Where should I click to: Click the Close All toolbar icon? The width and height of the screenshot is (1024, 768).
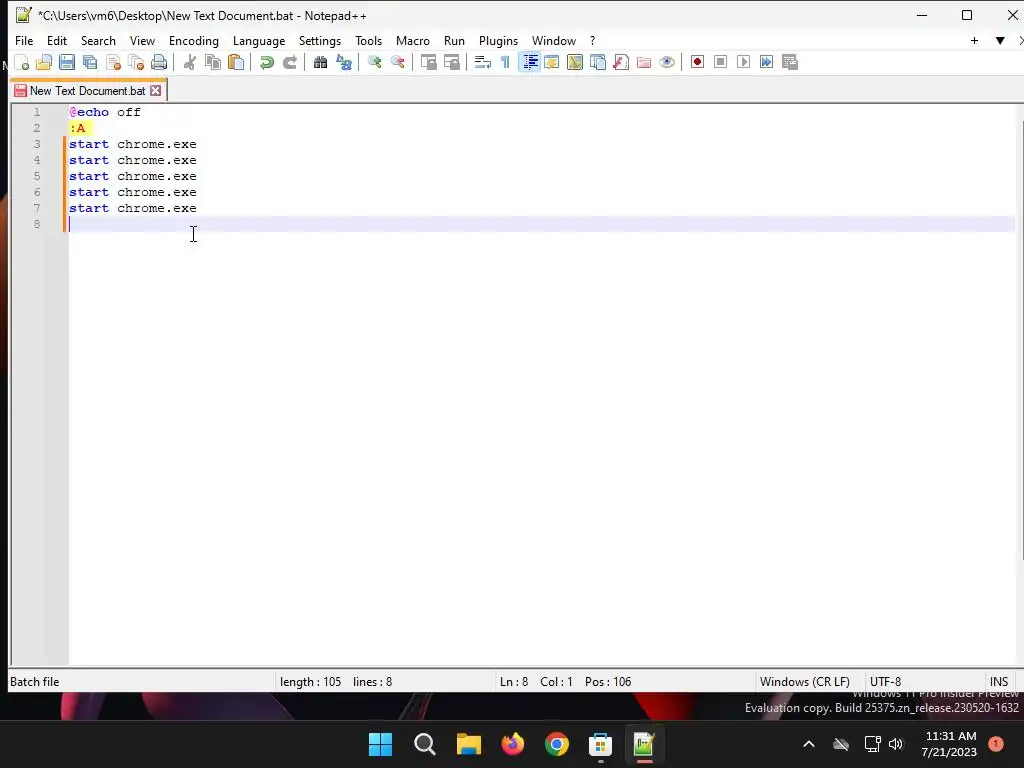pos(136,62)
